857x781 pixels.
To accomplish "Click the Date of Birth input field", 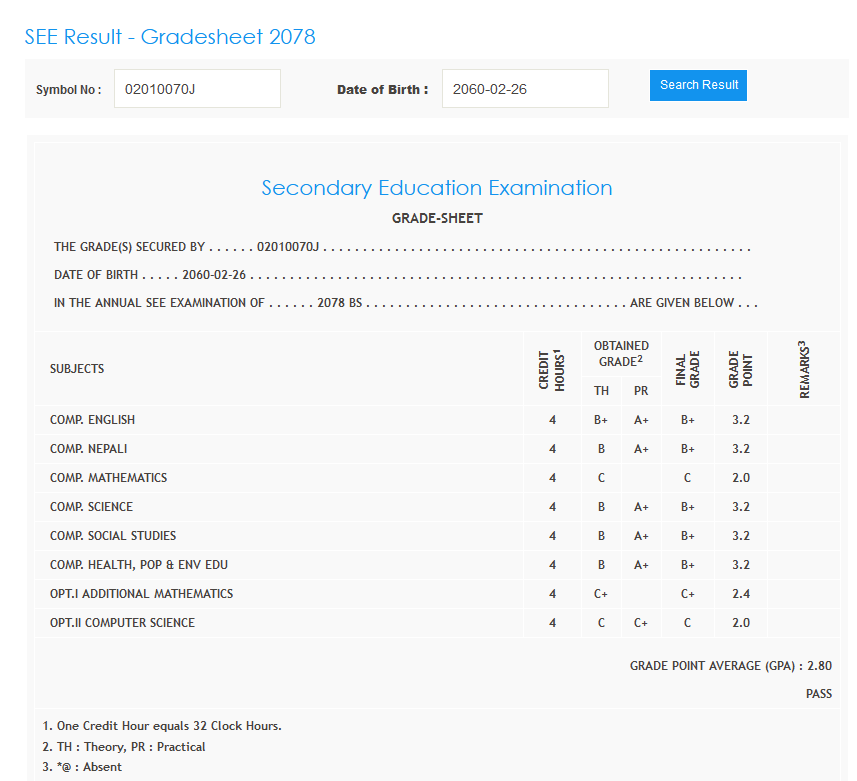I will 525,89.
